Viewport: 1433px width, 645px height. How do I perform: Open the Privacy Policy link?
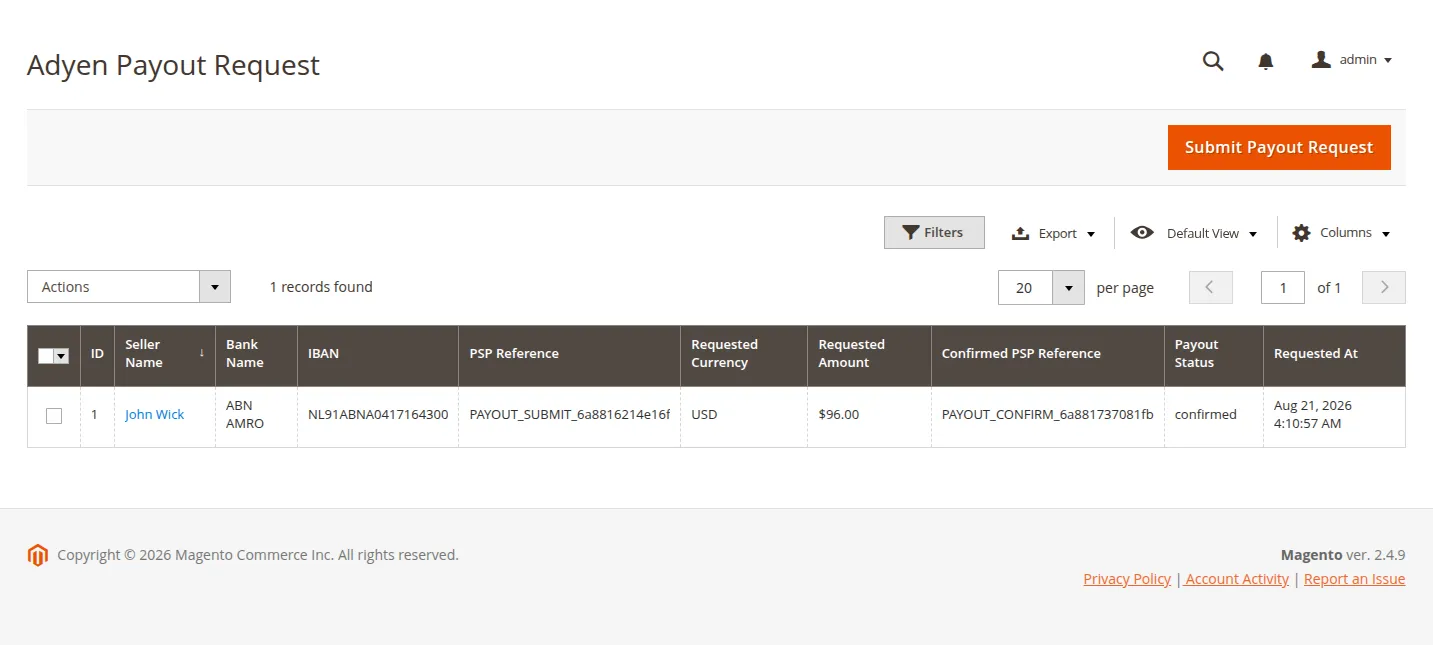pos(1127,579)
